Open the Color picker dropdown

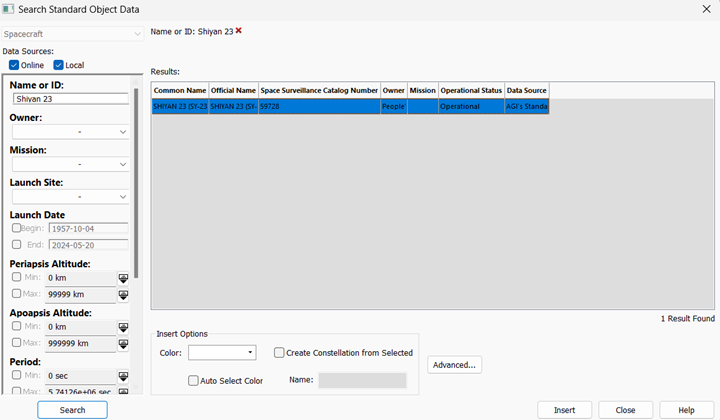(222, 353)
